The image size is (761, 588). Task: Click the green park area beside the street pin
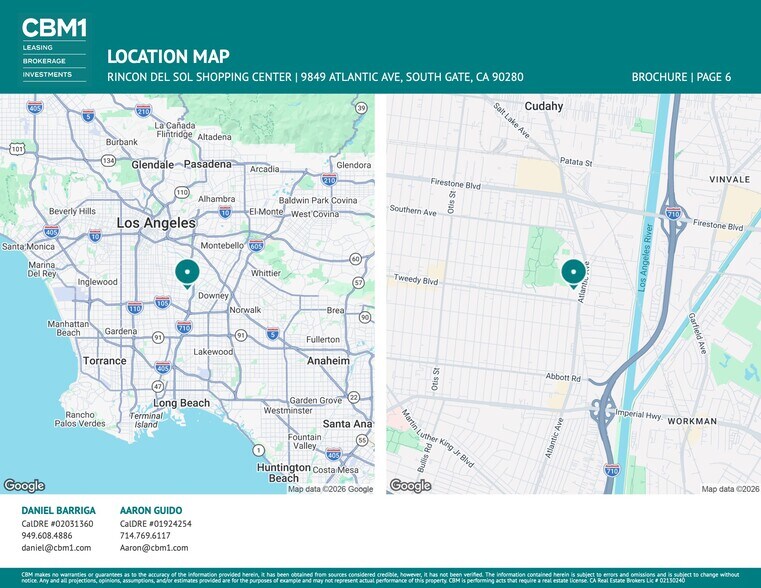coord(544,256)
